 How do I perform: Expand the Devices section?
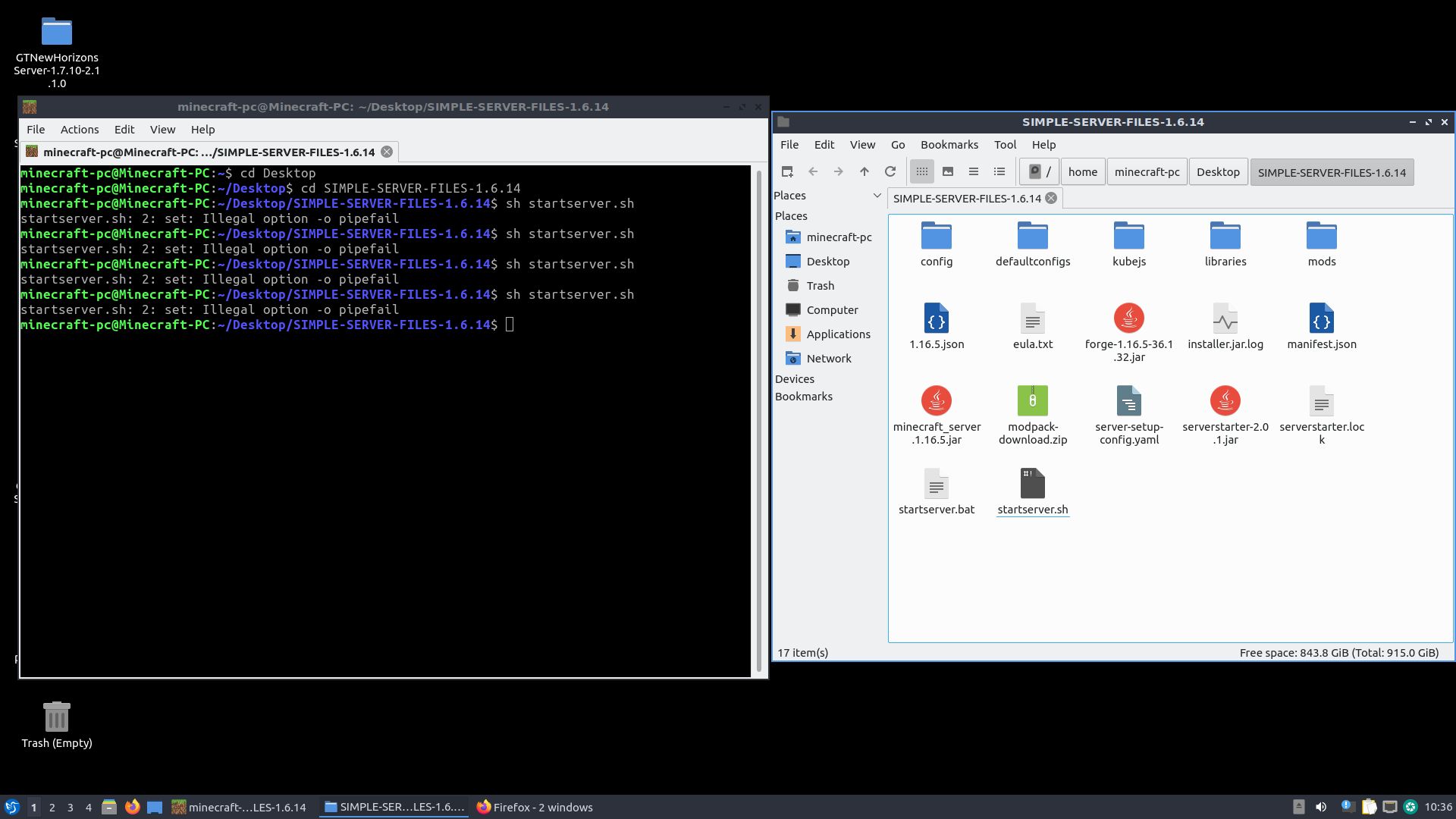(794, 378)
